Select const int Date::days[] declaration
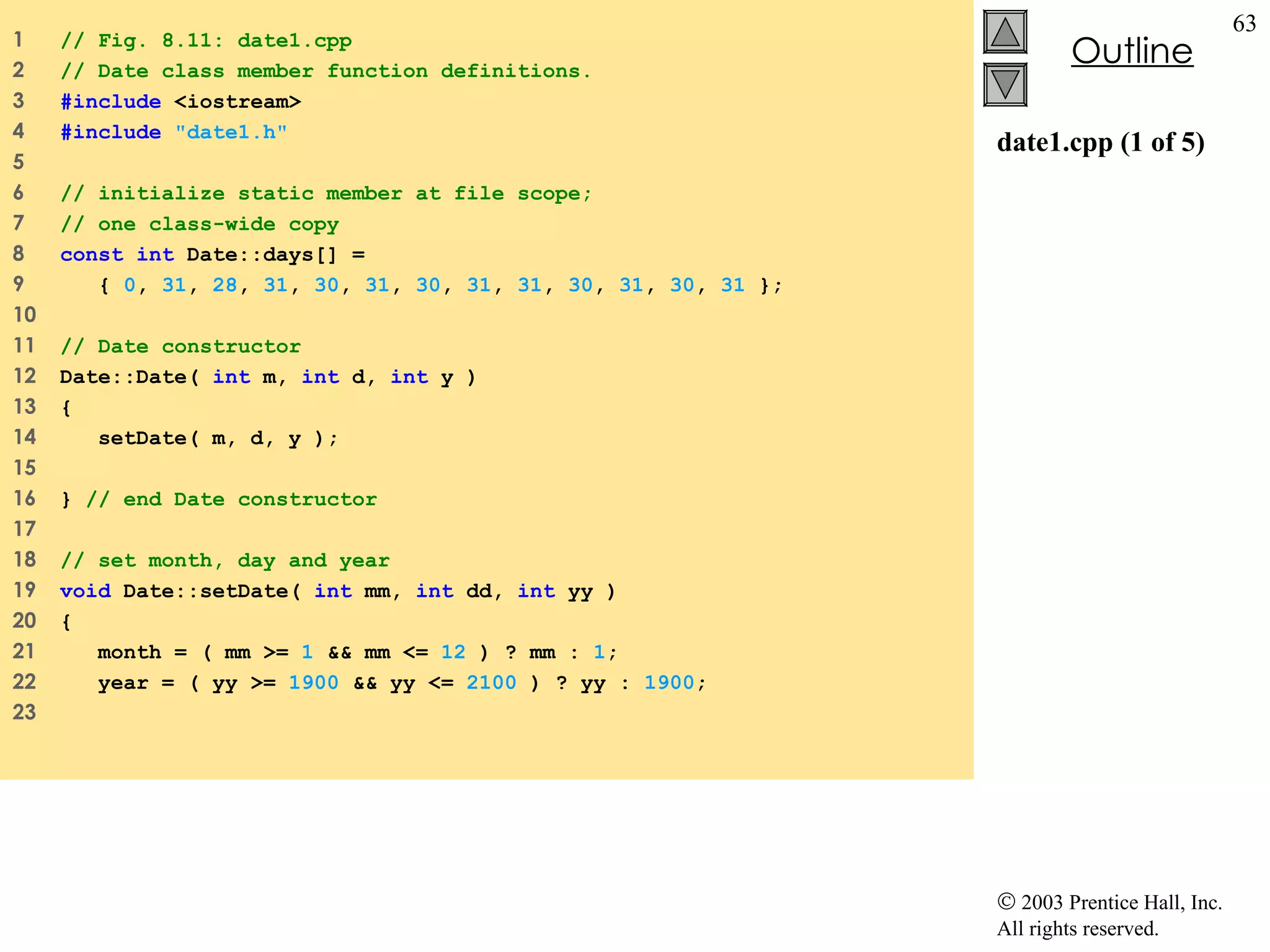Image resolution: width=1270 pixels, height=952 pixels. coord(213,255)
